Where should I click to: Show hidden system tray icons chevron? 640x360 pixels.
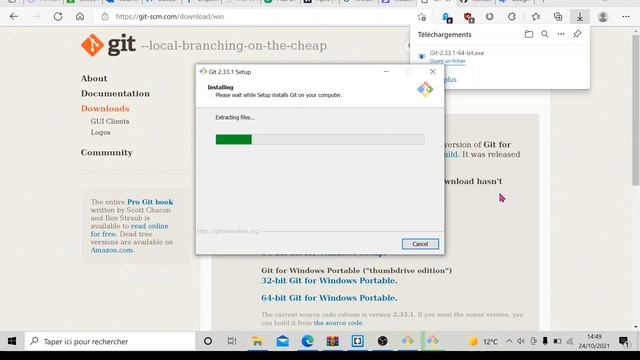pyautogui.click(x=509, y=341)
